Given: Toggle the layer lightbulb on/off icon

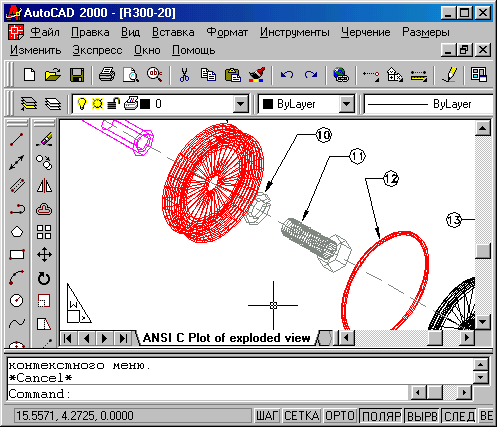Looking at the screenshot, I should (82, 104).
